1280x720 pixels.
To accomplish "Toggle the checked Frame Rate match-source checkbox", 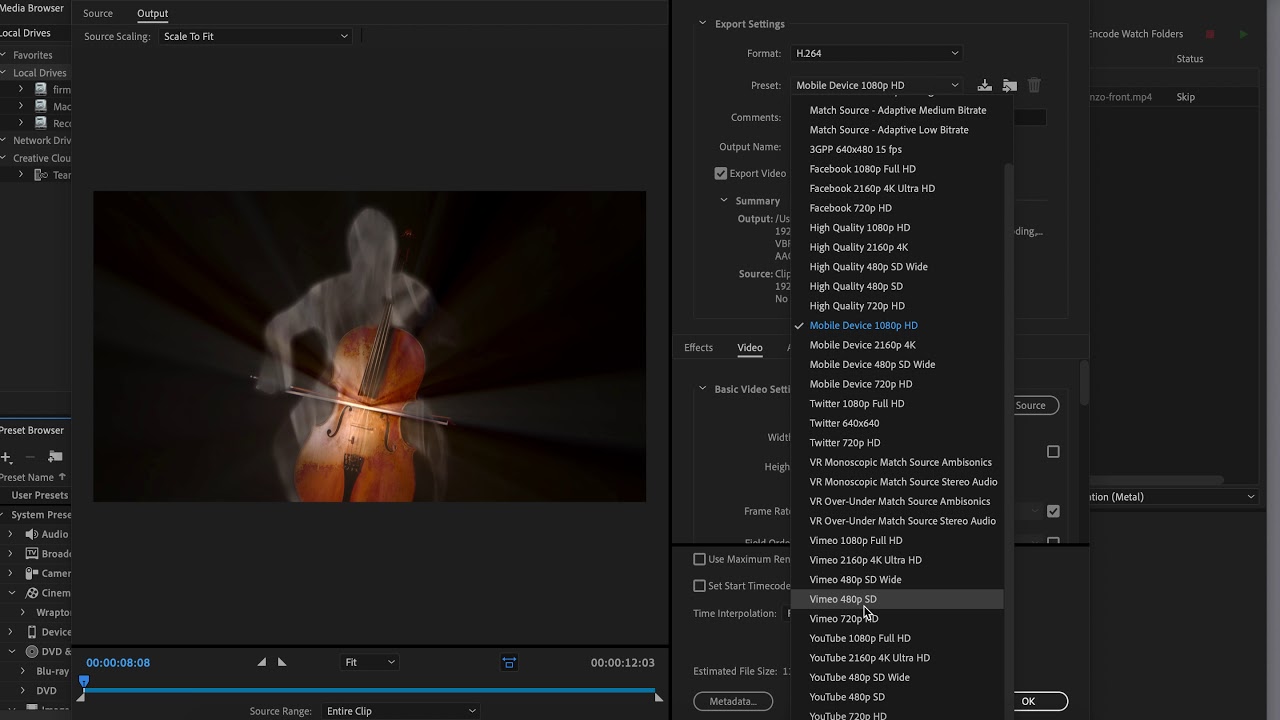I will 1053,511.
